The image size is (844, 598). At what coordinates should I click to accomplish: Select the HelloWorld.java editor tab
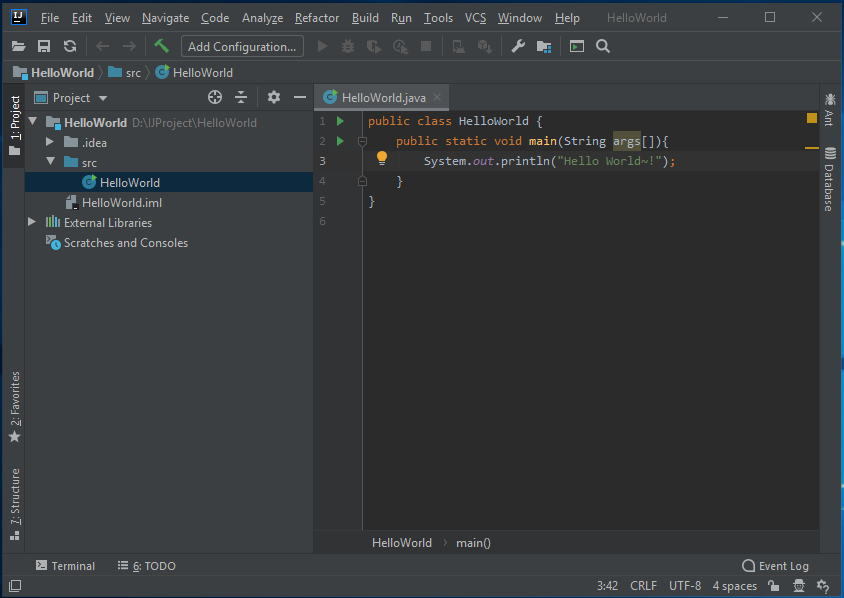coord(383,97)
